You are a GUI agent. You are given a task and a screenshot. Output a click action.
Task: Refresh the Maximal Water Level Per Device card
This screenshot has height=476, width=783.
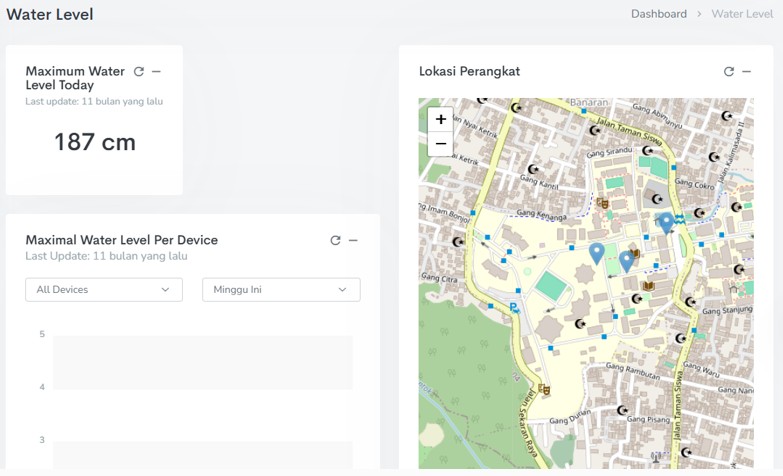[335, 241]
